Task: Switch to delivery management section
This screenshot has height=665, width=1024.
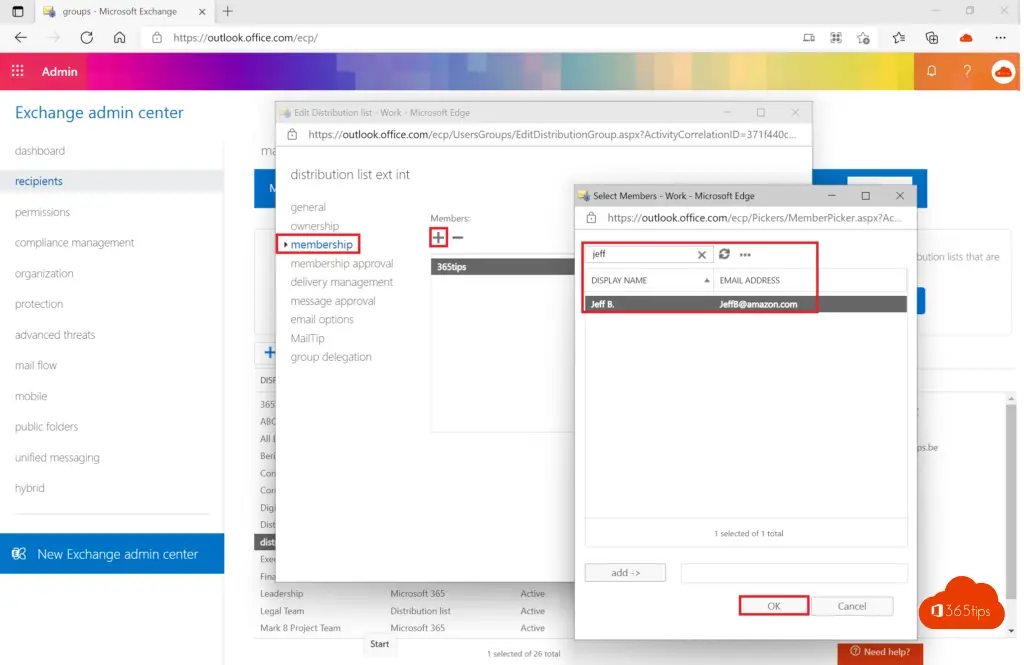Action: click(341, 282)
